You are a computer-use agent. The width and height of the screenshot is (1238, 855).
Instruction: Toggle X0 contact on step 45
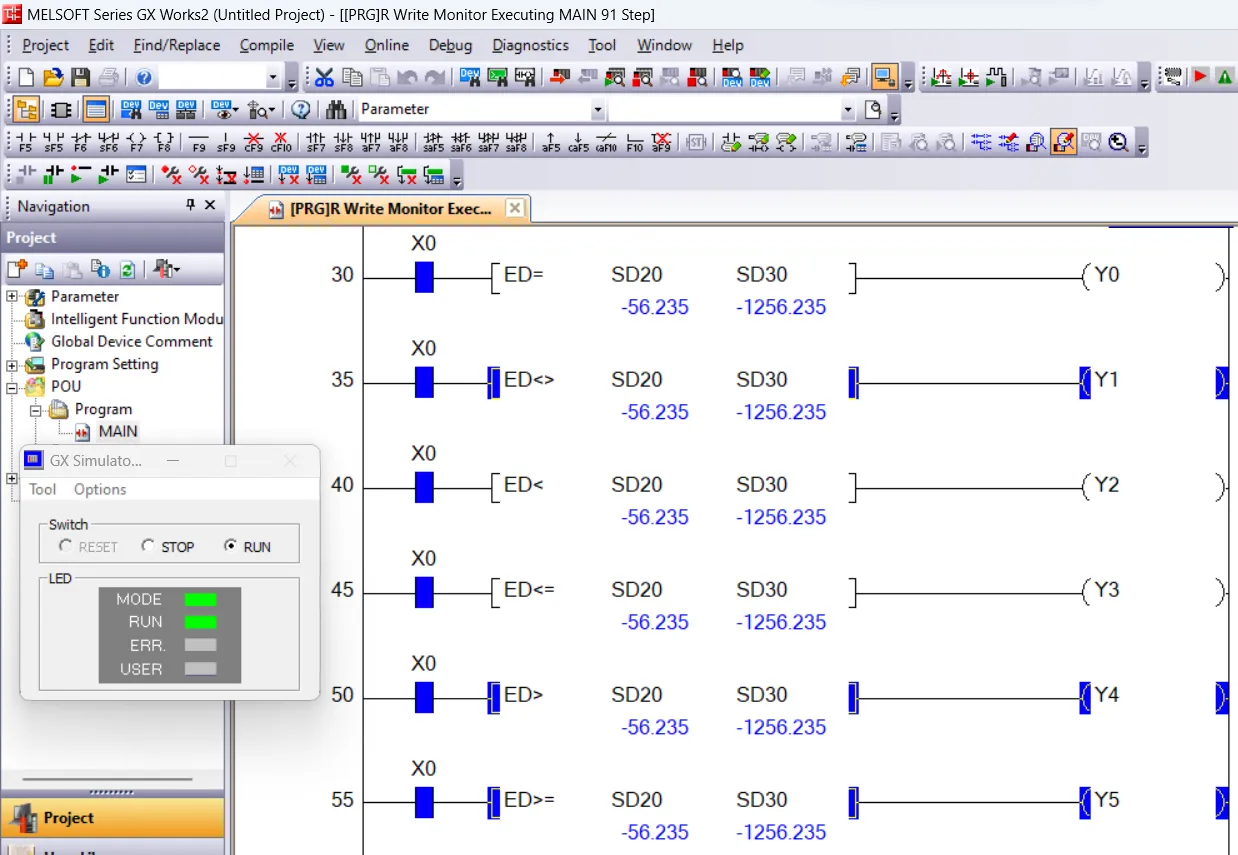424,592
